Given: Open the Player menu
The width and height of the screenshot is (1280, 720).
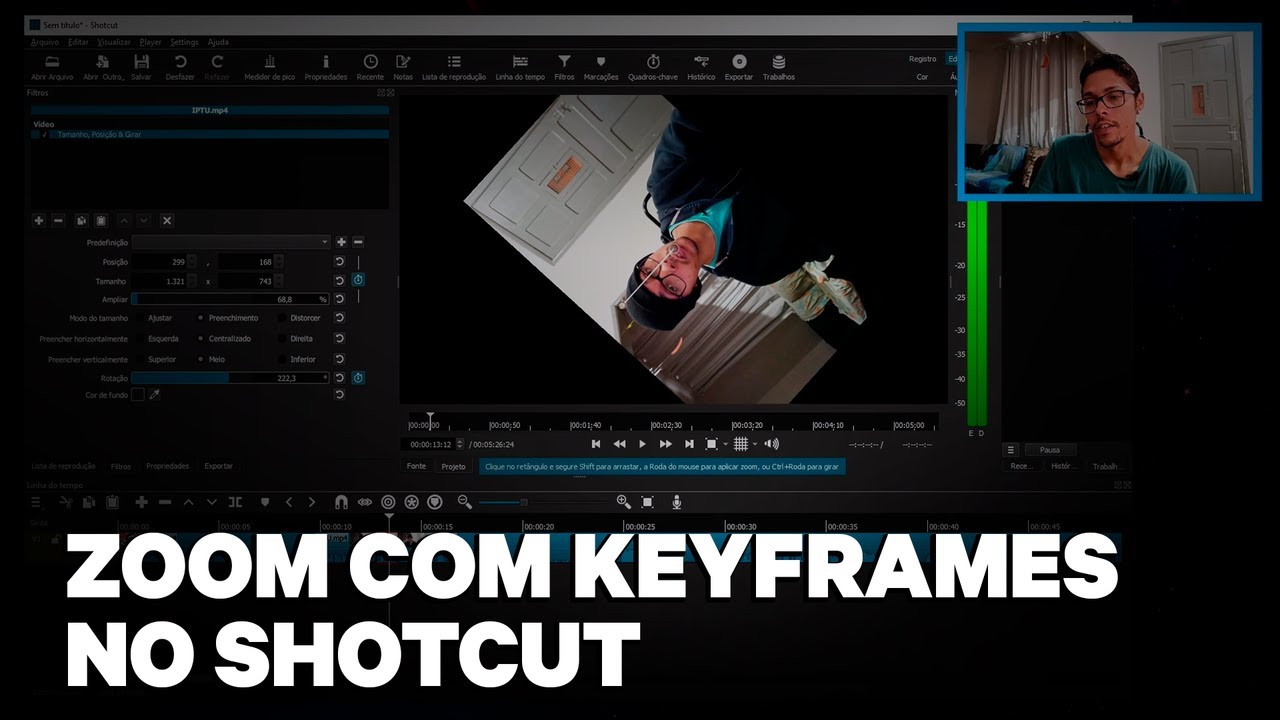Looking at the screenshot, I should tap(150, 42).
